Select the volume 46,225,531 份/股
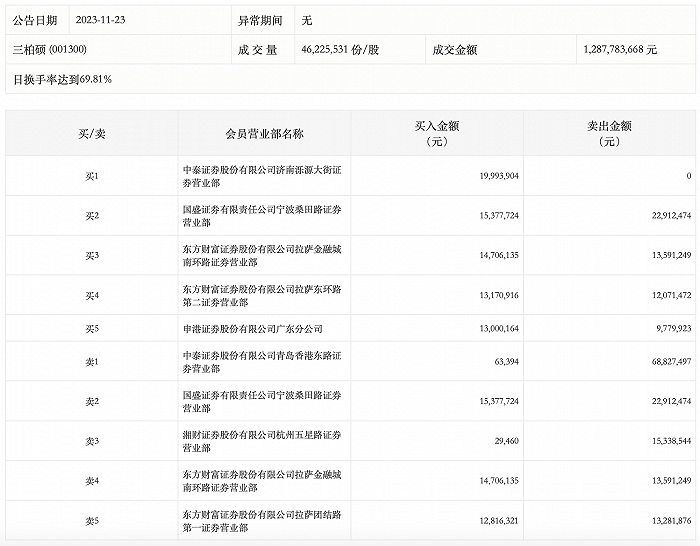 click(x=340, y=50)
